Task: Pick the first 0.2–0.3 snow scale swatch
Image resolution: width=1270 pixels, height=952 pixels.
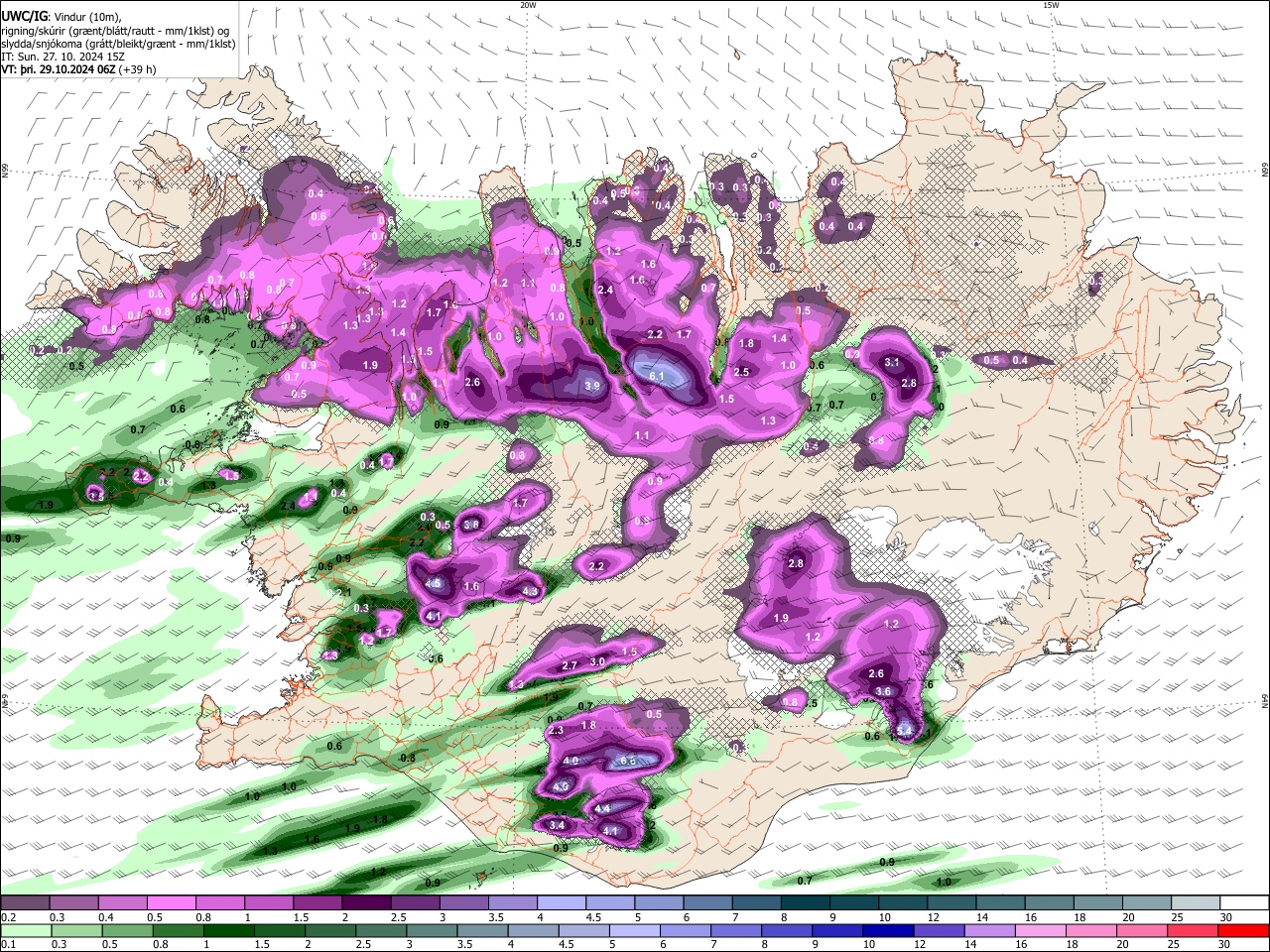Action: (26, 903)
